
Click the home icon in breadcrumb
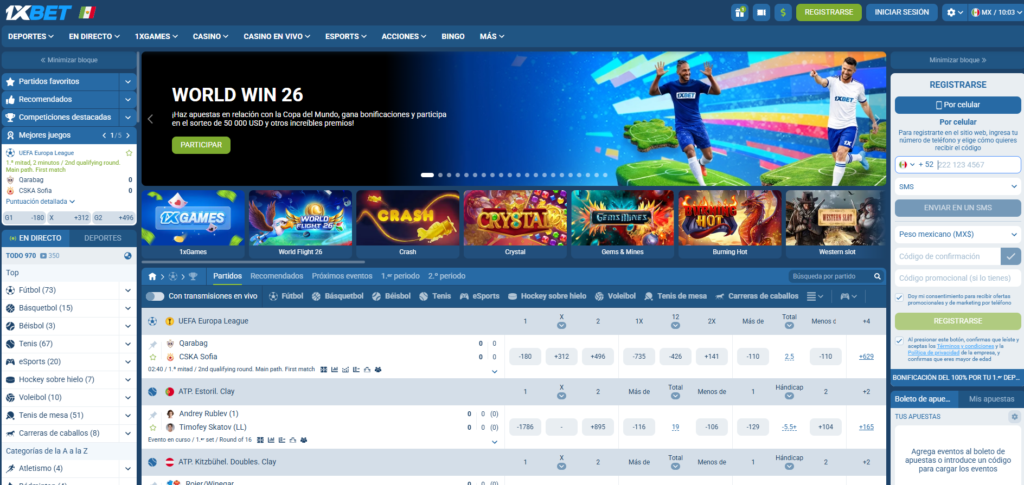point(153,276)
